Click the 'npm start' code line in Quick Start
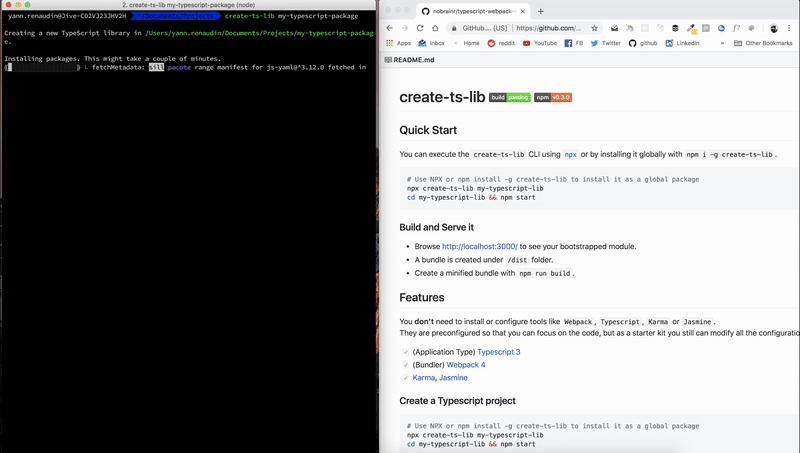This screenshot has height=453, width=800. pos(471,197)
